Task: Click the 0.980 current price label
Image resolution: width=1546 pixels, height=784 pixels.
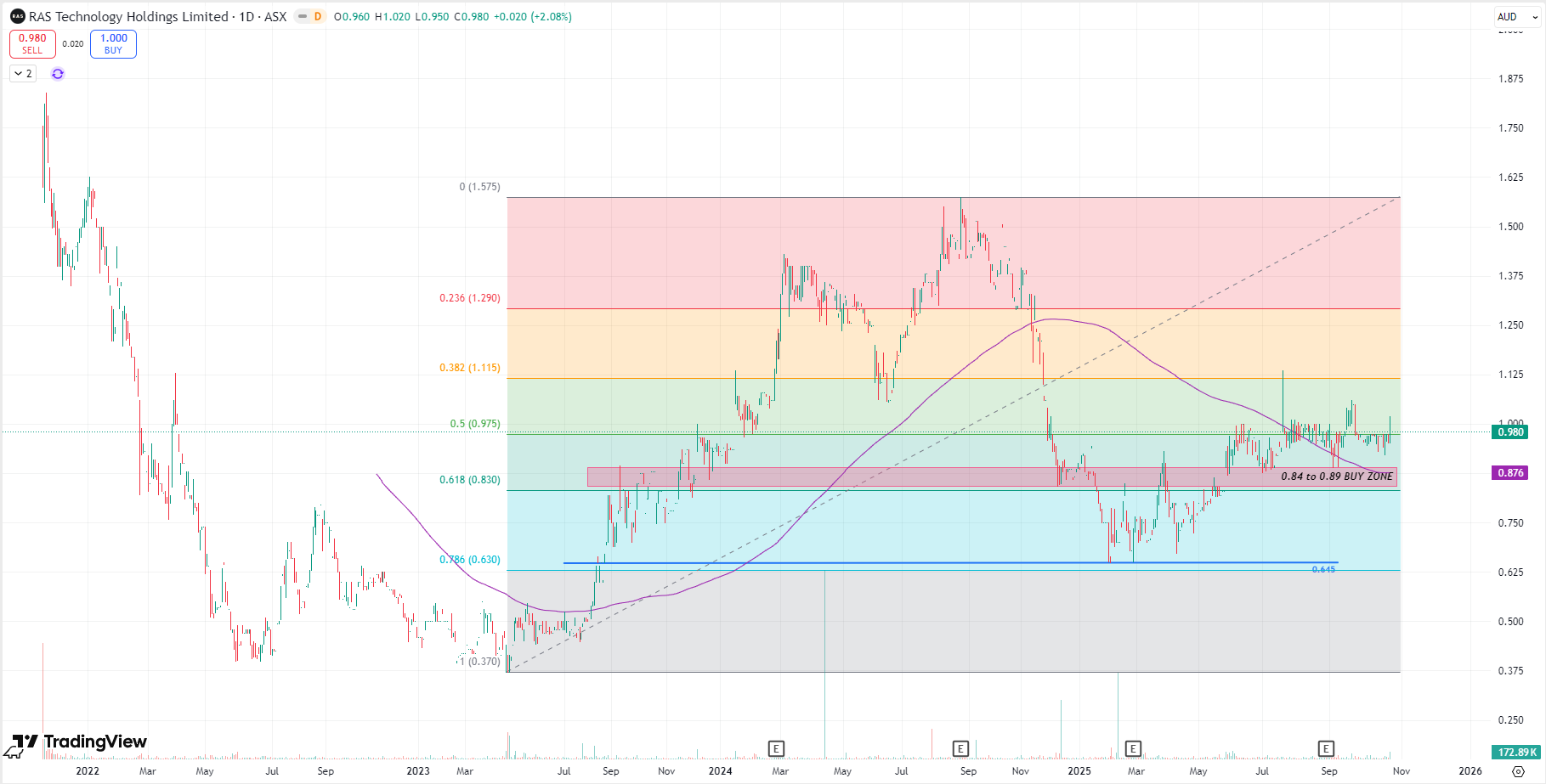Action: [1509, 432]
